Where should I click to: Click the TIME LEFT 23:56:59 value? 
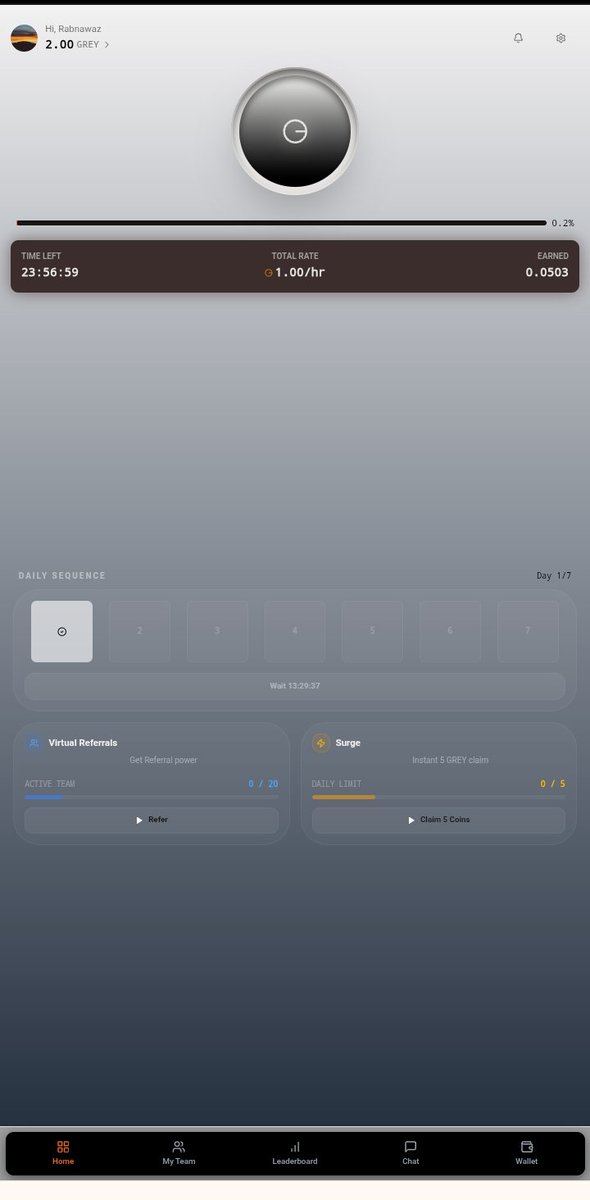tap(50, 272)
